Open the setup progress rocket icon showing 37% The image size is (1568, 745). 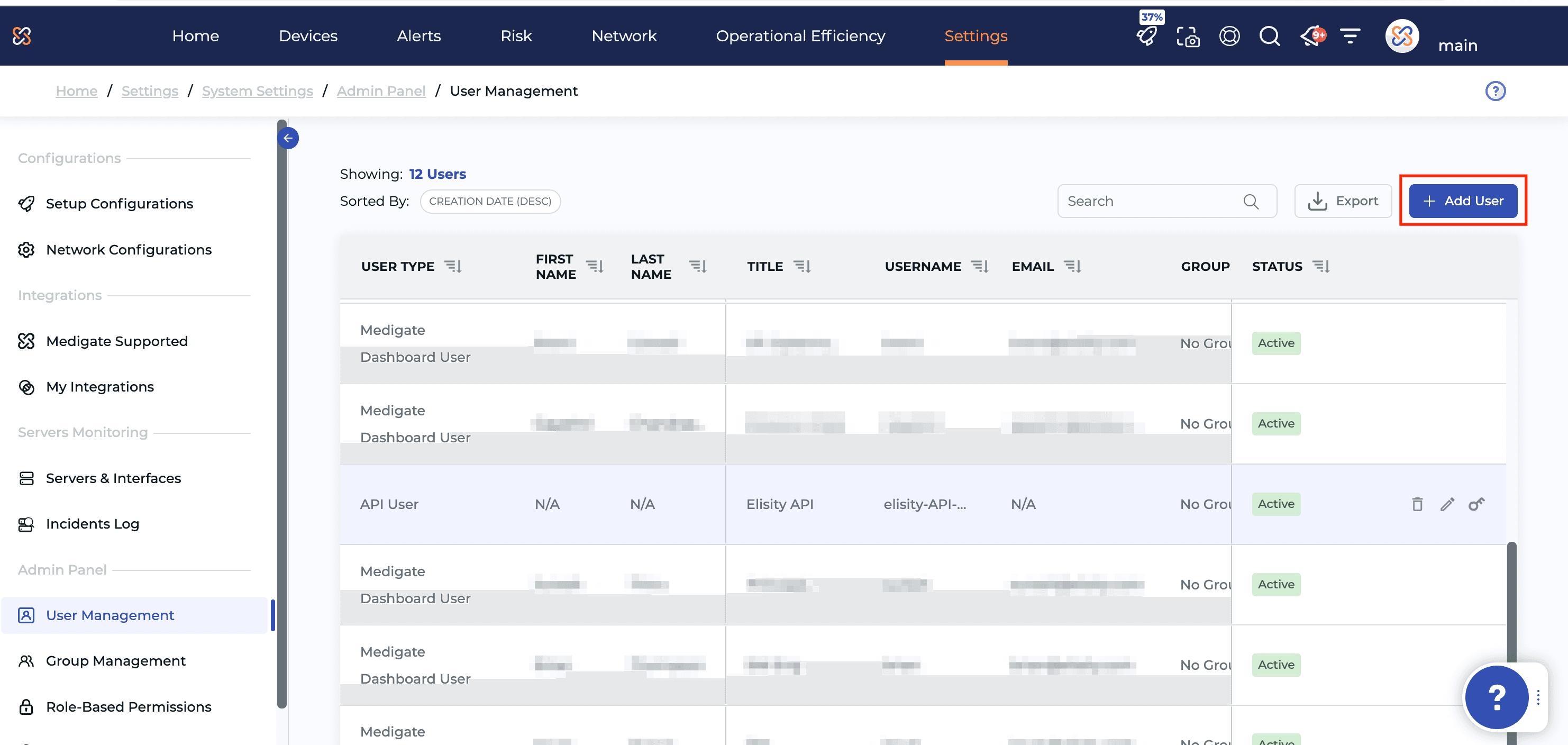pos(1147,35)
